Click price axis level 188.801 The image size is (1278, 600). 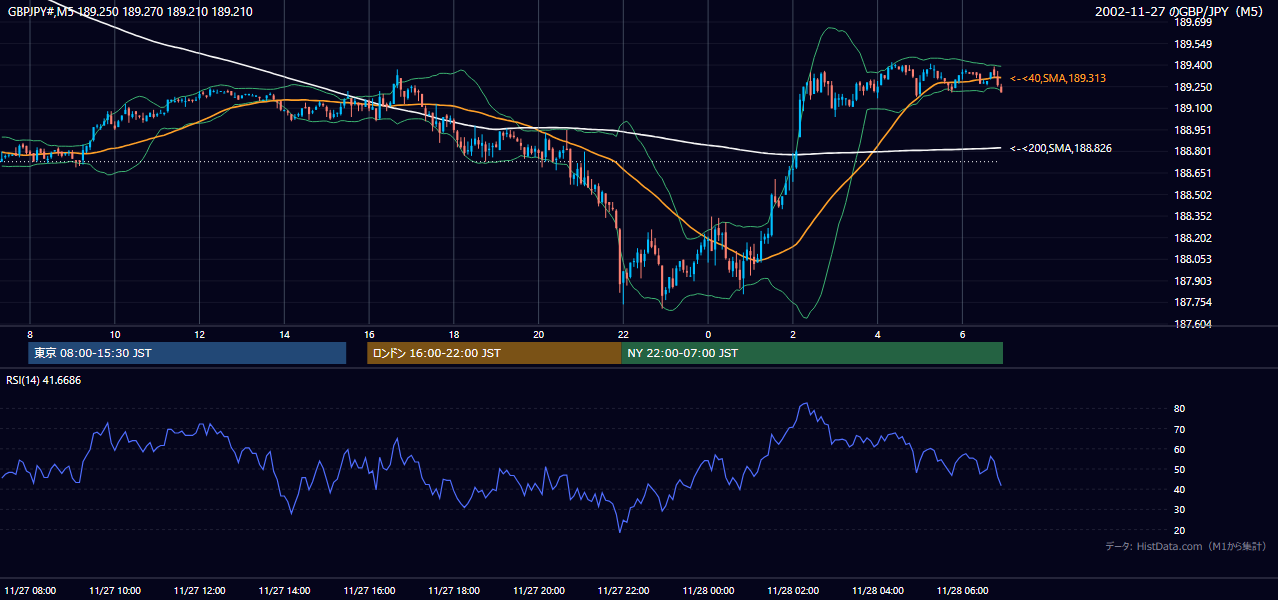pyautogui.click(x=1192, y=151)
